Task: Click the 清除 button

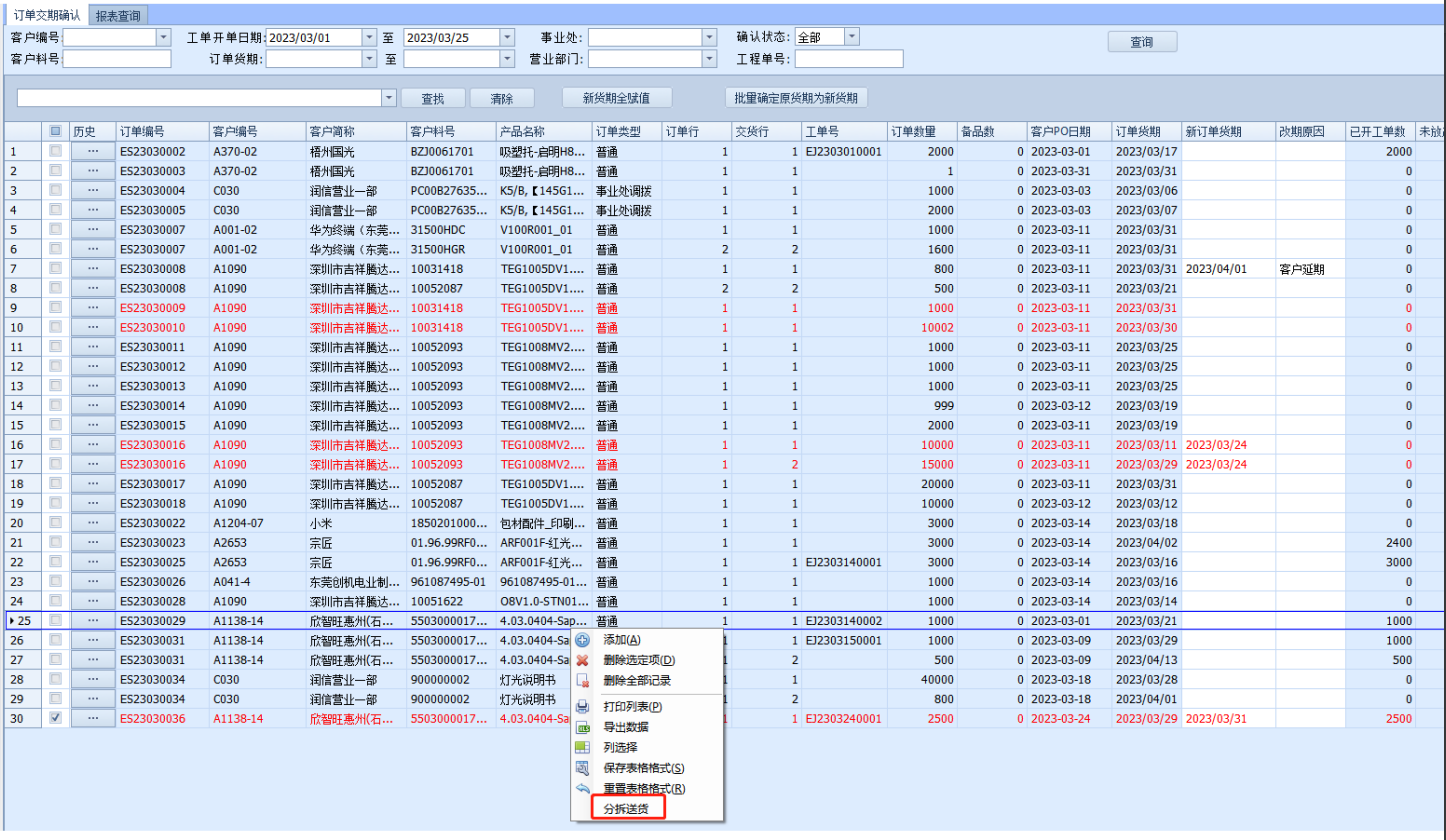Action: pyautogui.click(x=503, y=98)
